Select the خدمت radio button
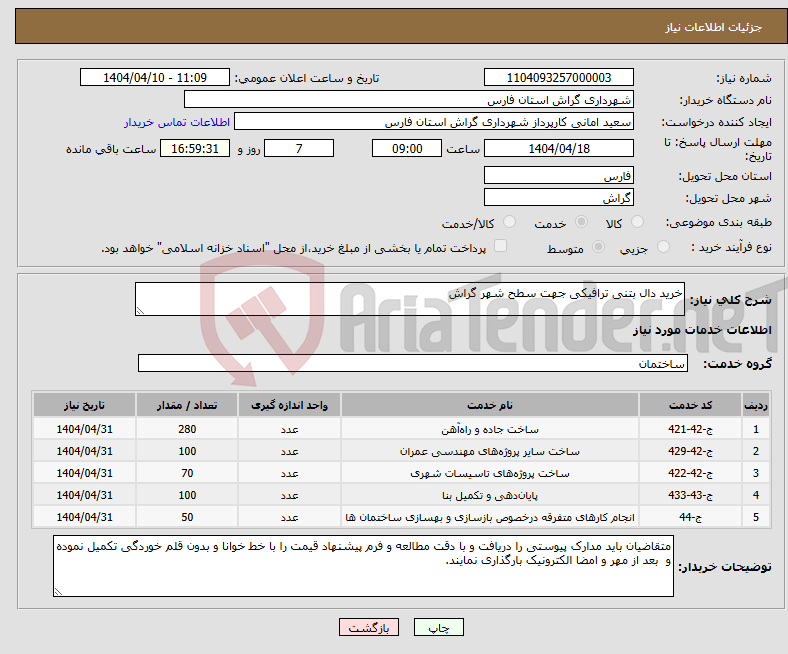The width and height of the screenshot is (788, 654). coord(581,222)
